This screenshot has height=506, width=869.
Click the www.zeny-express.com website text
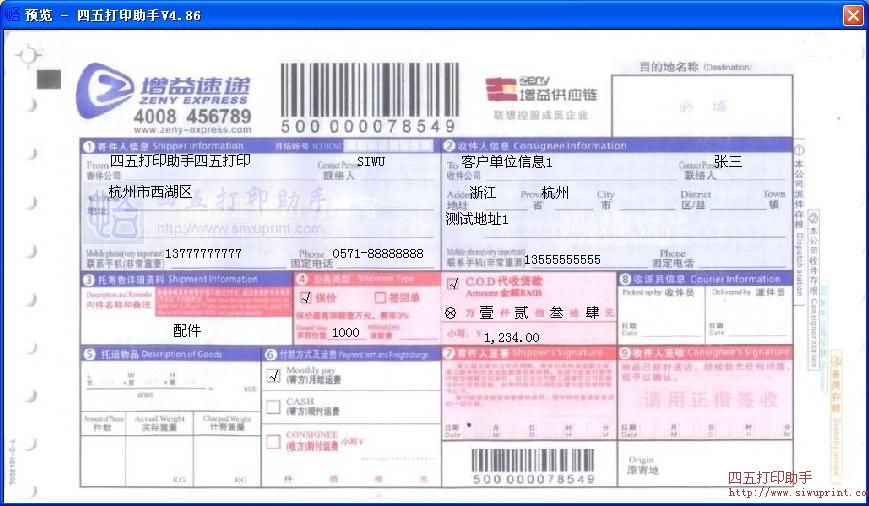click(x=192, y=130)
